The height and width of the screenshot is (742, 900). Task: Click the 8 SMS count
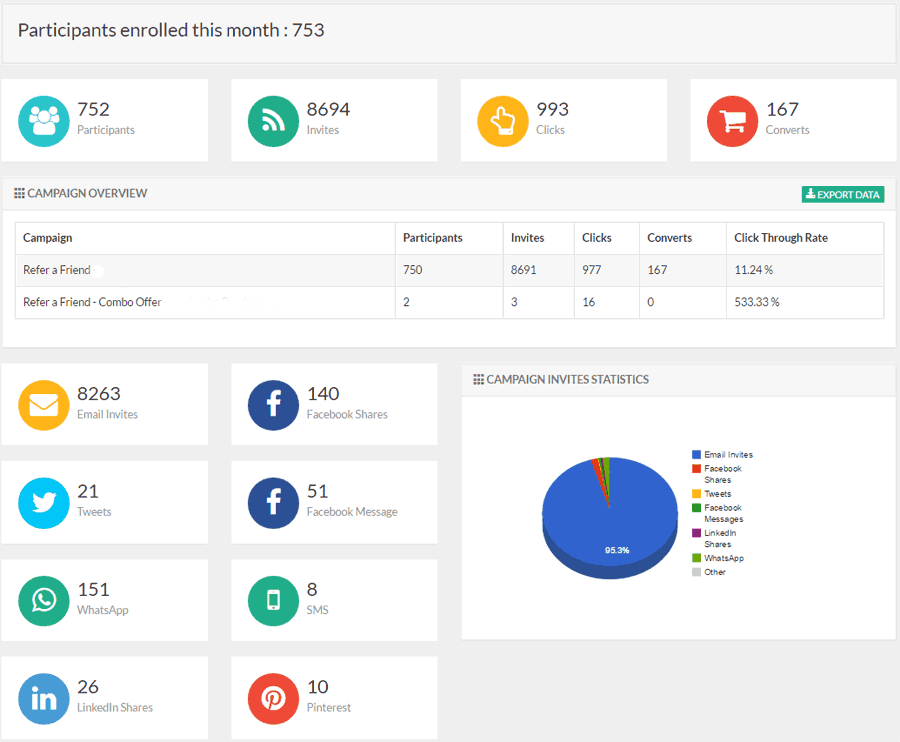(x=312, y=589)
